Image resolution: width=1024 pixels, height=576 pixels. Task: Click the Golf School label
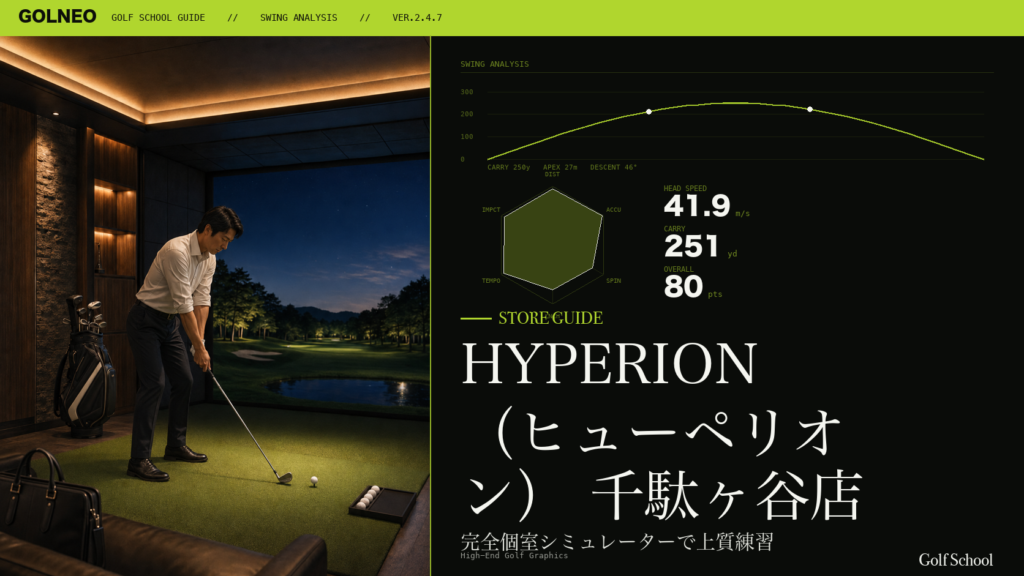coord(955,560)
